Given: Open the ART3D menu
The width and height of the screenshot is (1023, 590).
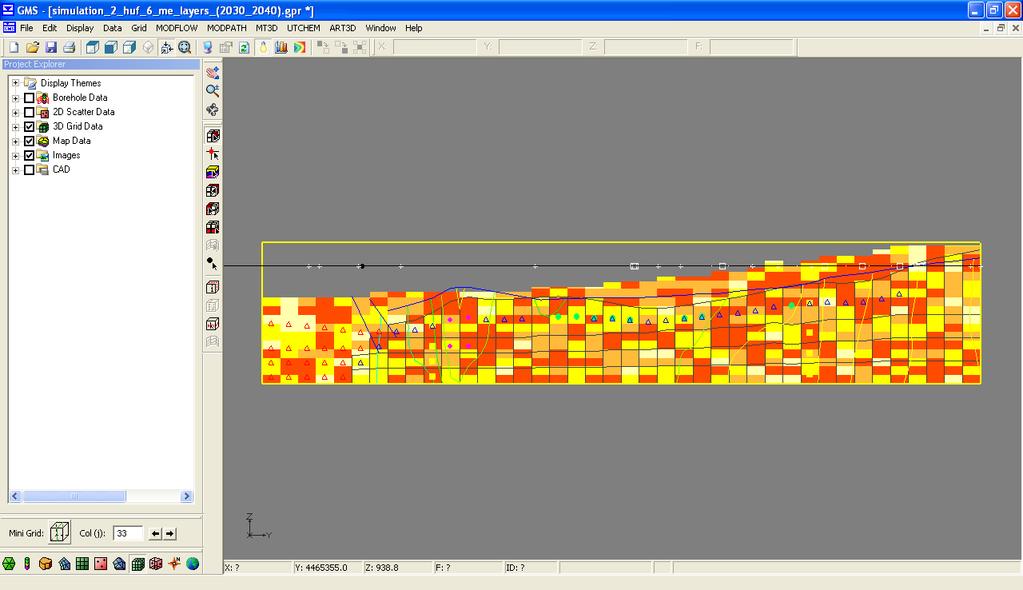Looking at the screenshot, I should 343,28.
